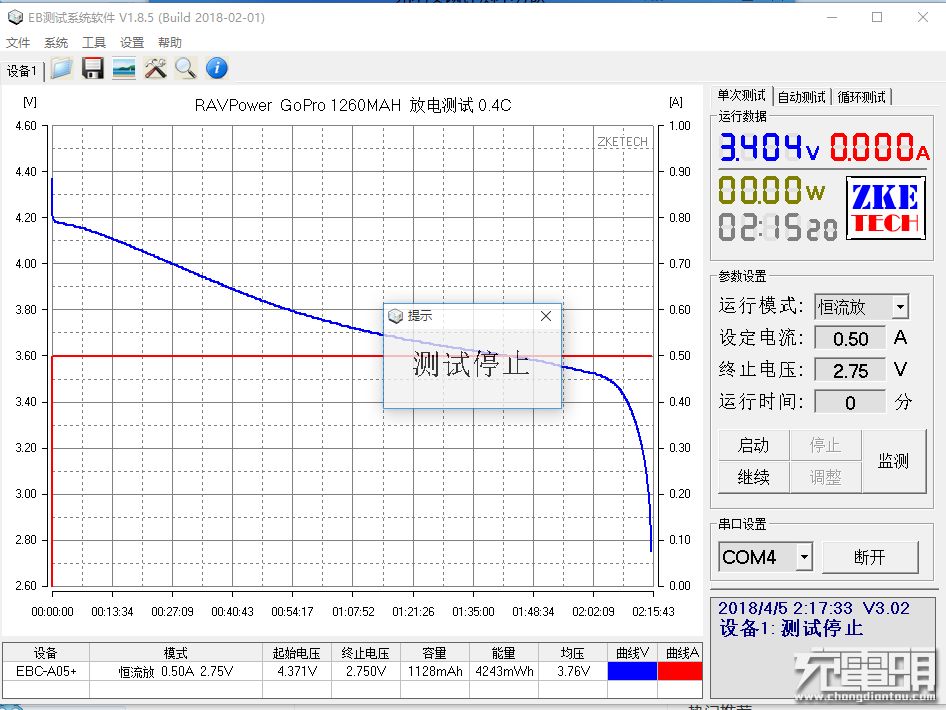Open the blue info about icon
Viewport: 946px width, 710px height.
[217, 68]
